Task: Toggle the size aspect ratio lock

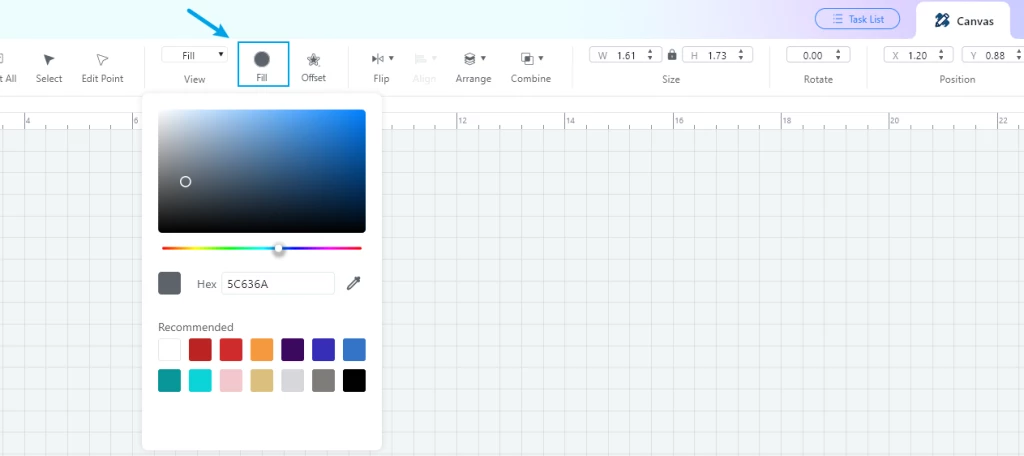Action: 672,55
